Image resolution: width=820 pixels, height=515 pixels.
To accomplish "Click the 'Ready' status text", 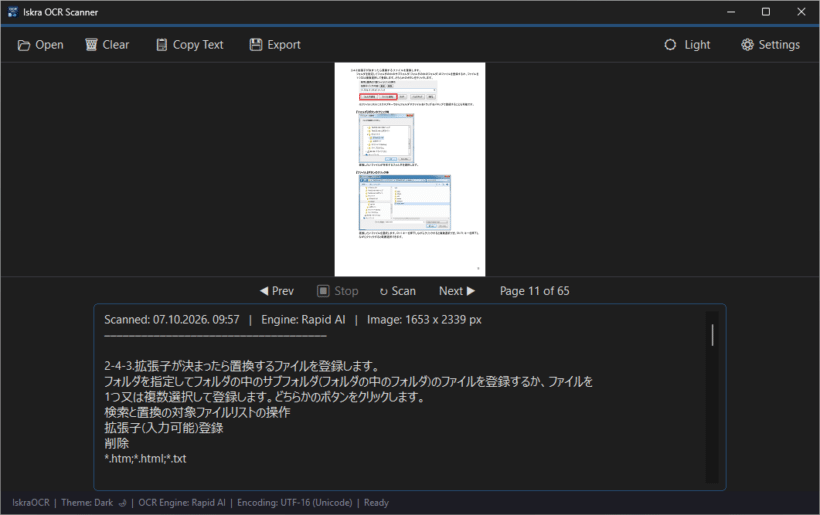I will click(377, 502).
